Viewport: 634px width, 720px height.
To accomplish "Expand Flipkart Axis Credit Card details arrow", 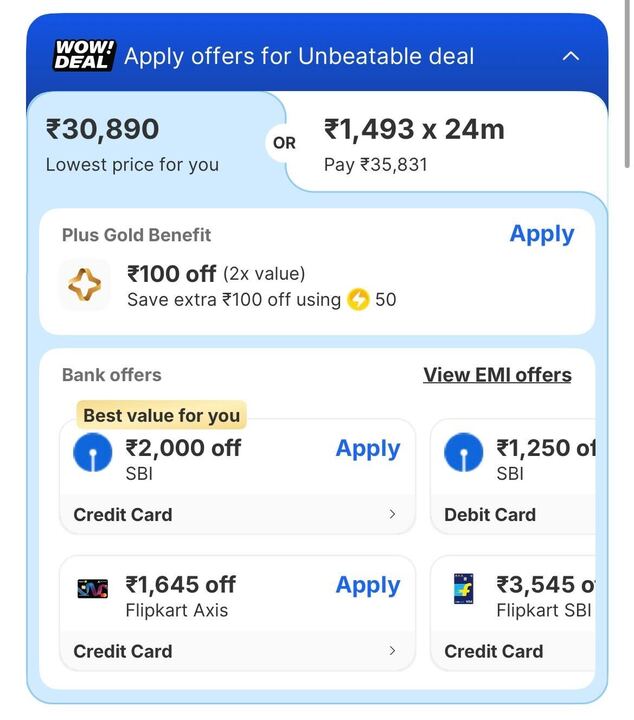I will [x=392, y=651].
